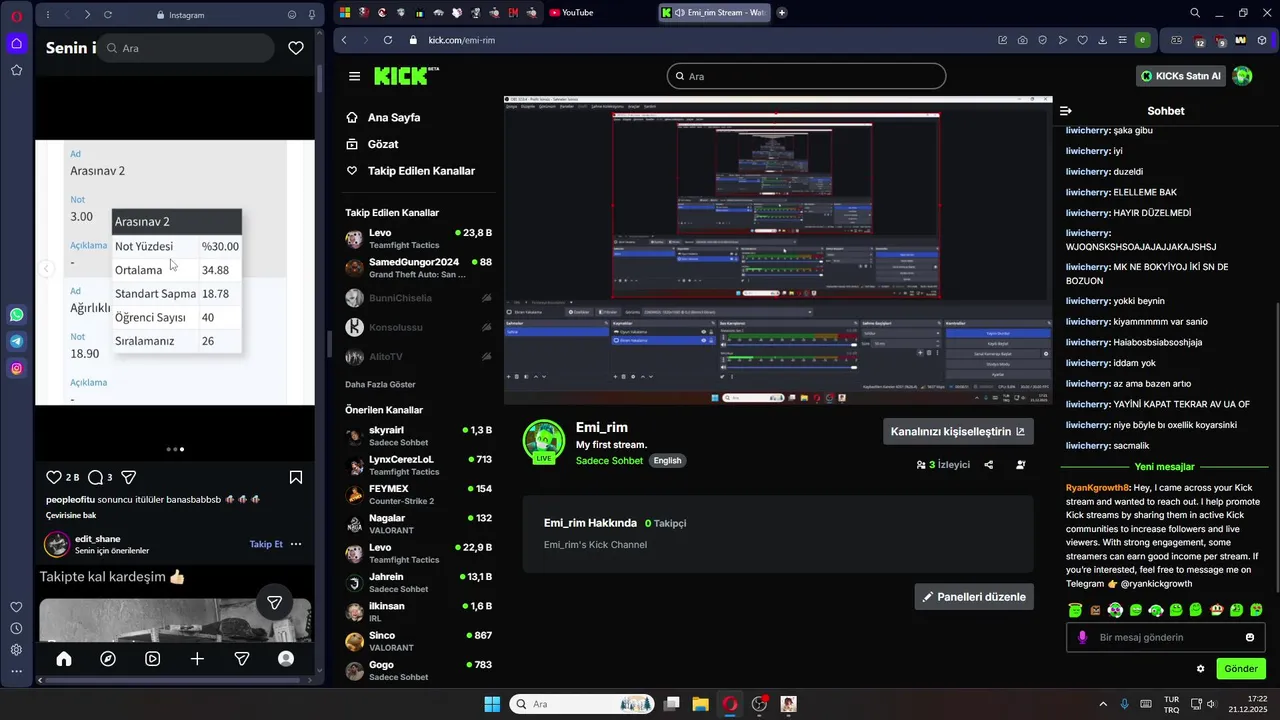Open Instagram Reels icon
The image size is (1280, 720).
[x=153, y=659]
